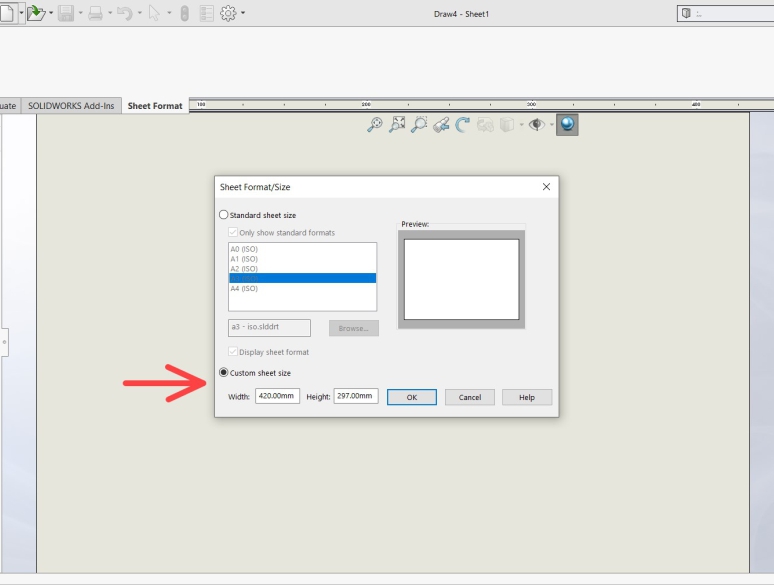Switch to the SOLIDWORKS Add-Ins tab
Viewport: 774px width, 585px height.
click(71, 106)
